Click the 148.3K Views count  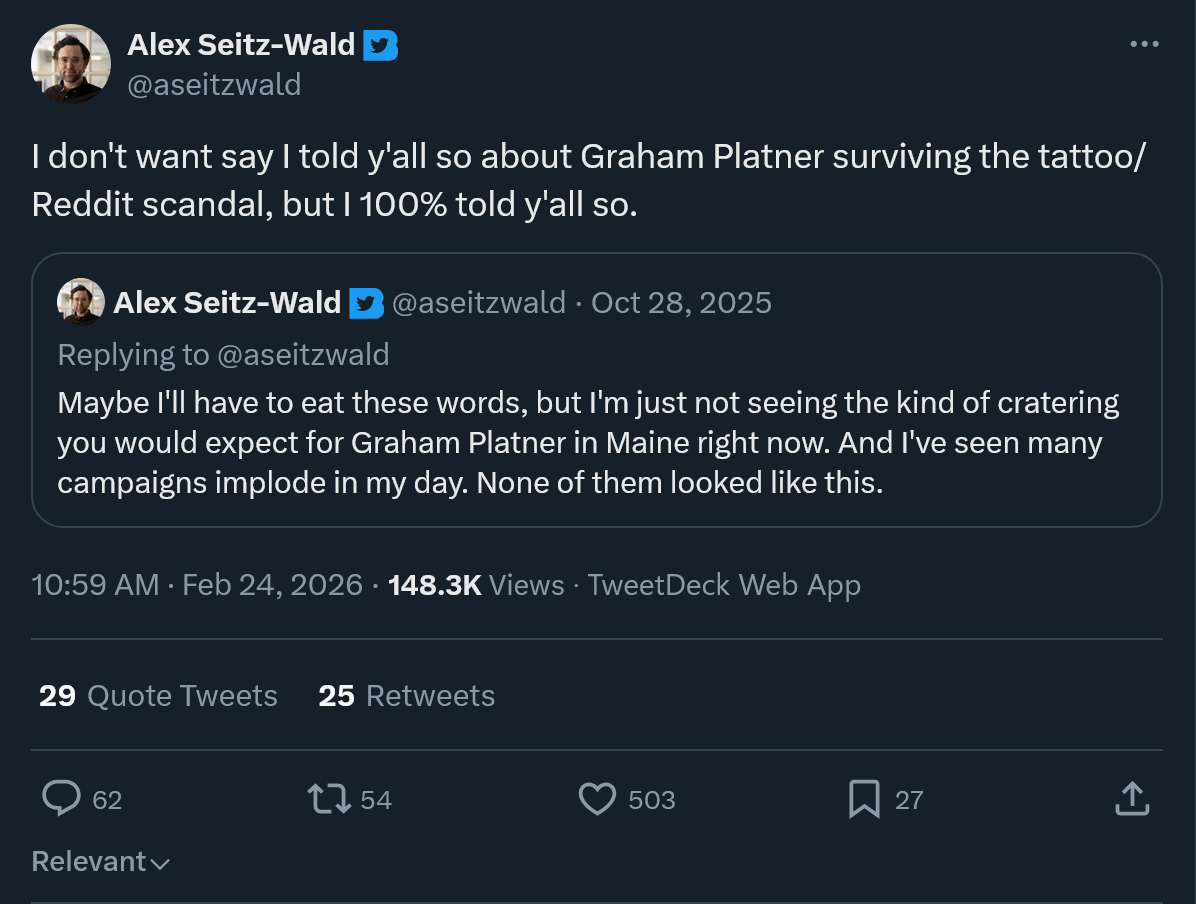pos(476,585)
